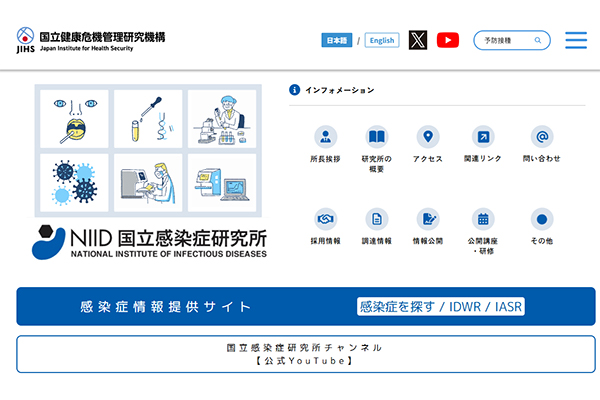Image resolution: width=600 pixels, height=400 pixels.
Task: Open 問い合わせ at-sign icon
Action: [x=542, y=137]
